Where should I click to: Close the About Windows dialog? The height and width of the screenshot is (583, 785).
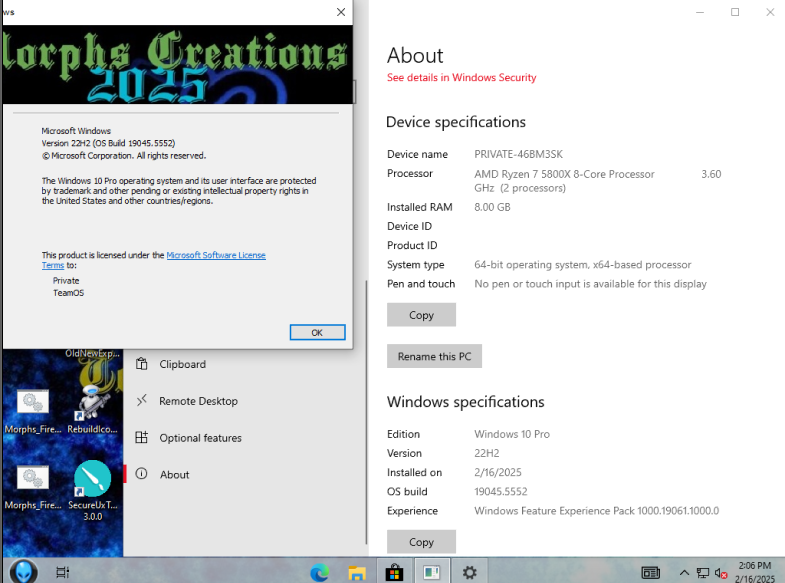[341, 12]
